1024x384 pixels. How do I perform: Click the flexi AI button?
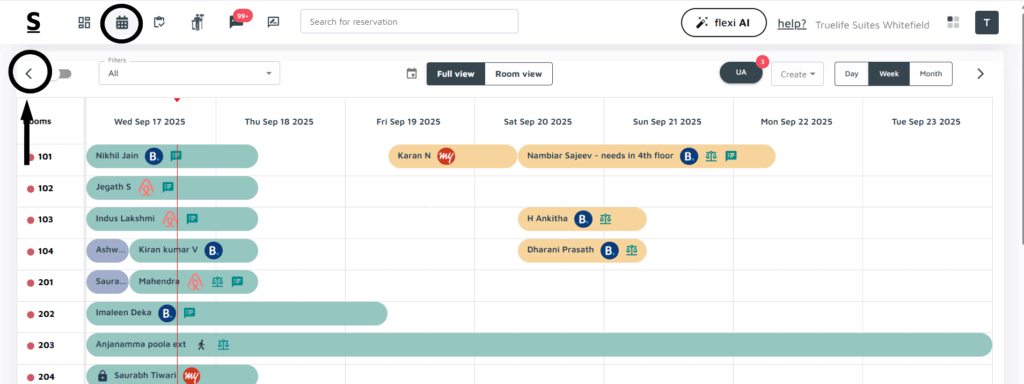724,23
